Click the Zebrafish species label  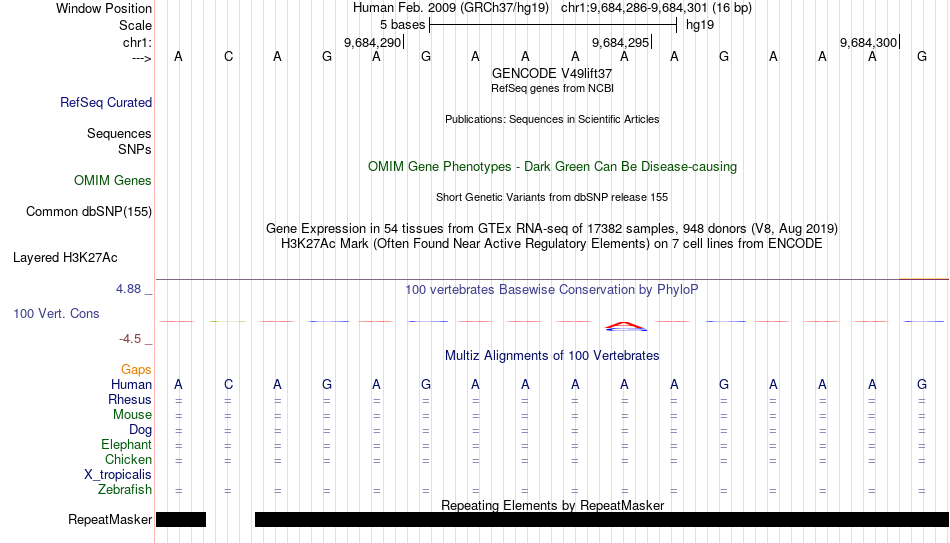(x=125, y=490)
